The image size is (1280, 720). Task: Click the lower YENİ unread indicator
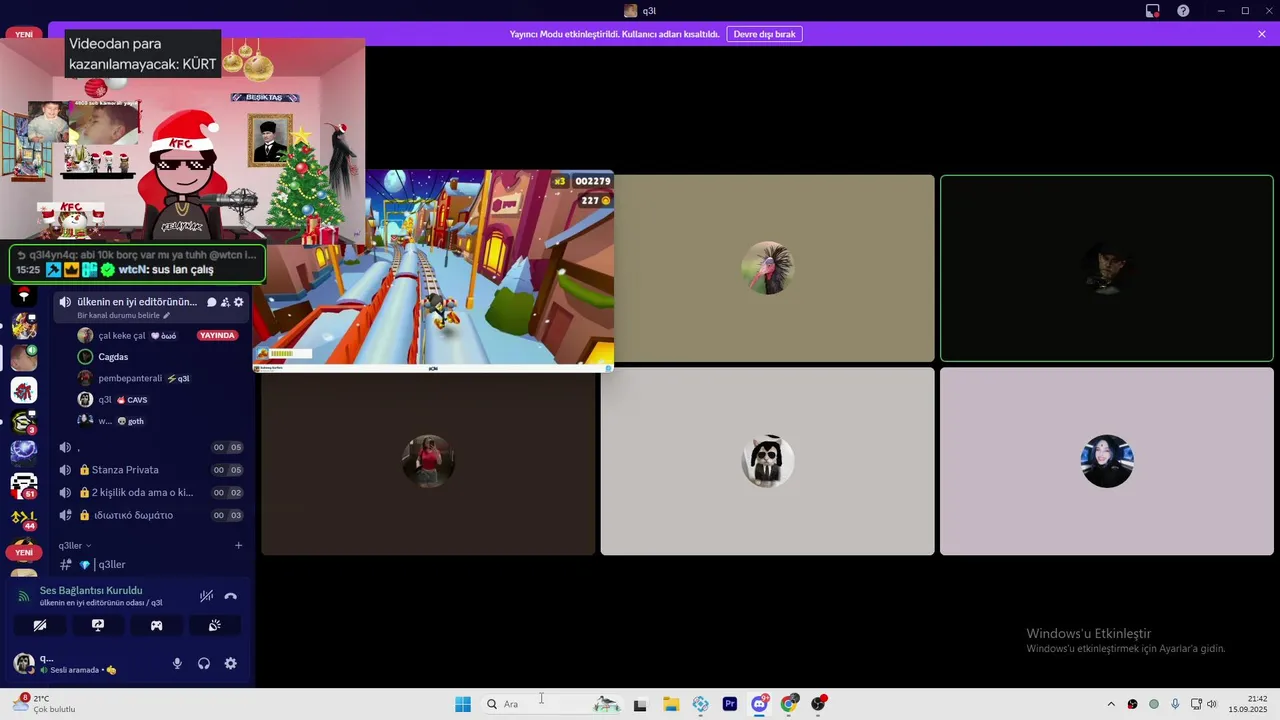[x=24, y=552]
